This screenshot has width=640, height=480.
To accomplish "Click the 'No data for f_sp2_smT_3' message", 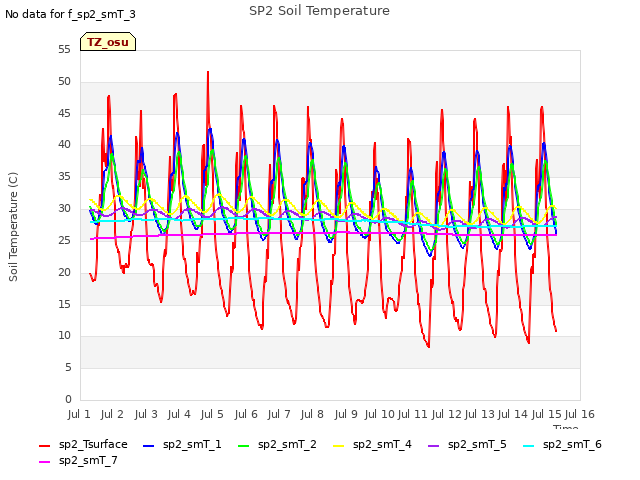I will [x=70, y=15].
